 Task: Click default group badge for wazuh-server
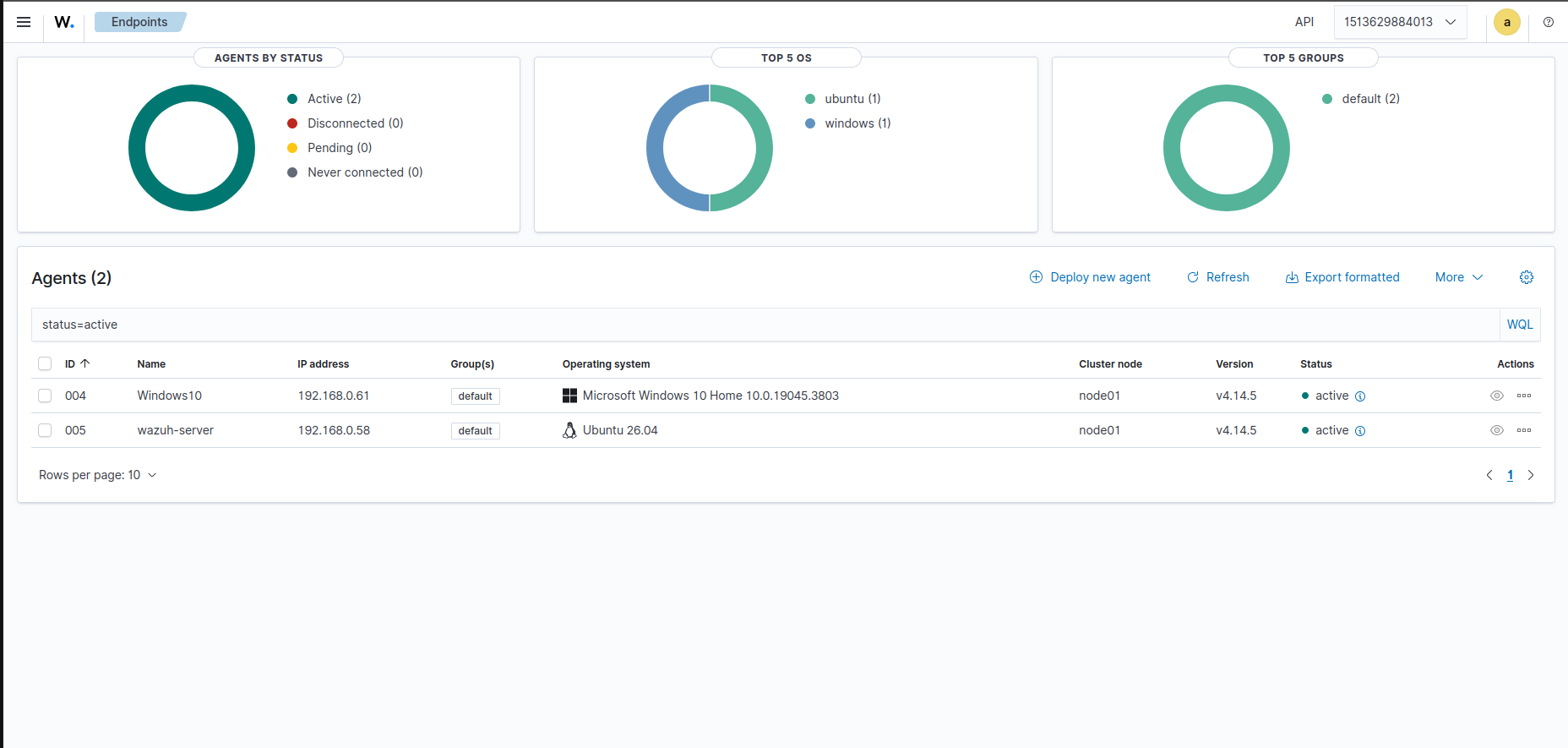click(x=476, y=431)
